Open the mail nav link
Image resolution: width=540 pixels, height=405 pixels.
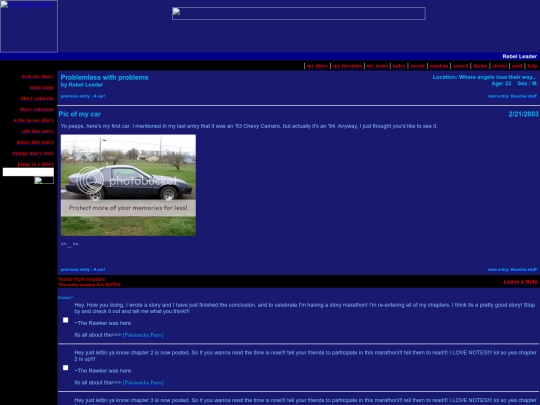(x=517, y=66)
